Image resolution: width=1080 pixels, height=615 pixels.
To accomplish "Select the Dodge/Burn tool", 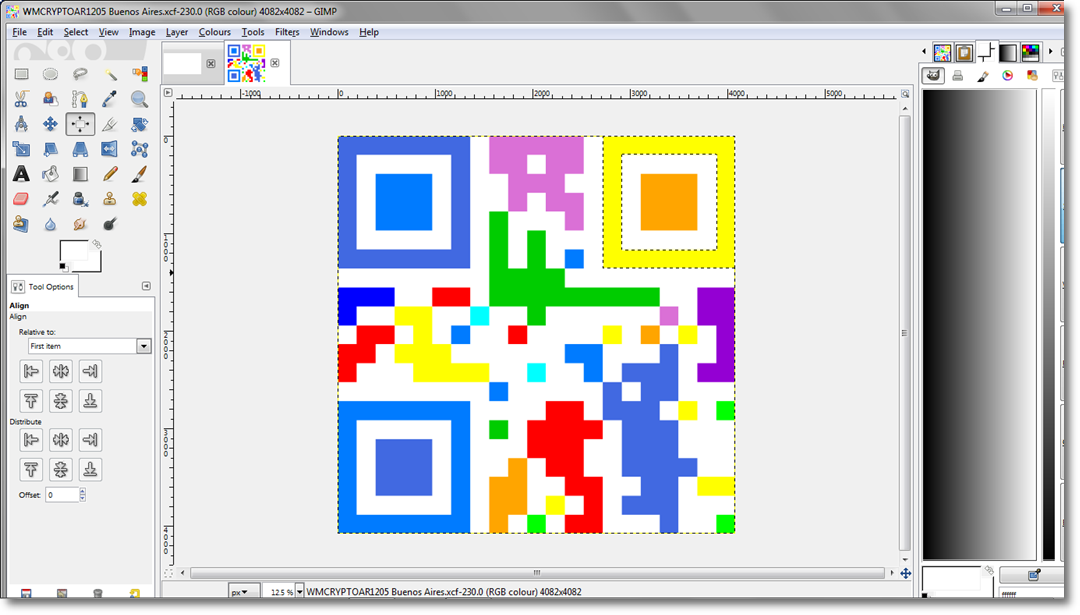I will coord(110,224).
